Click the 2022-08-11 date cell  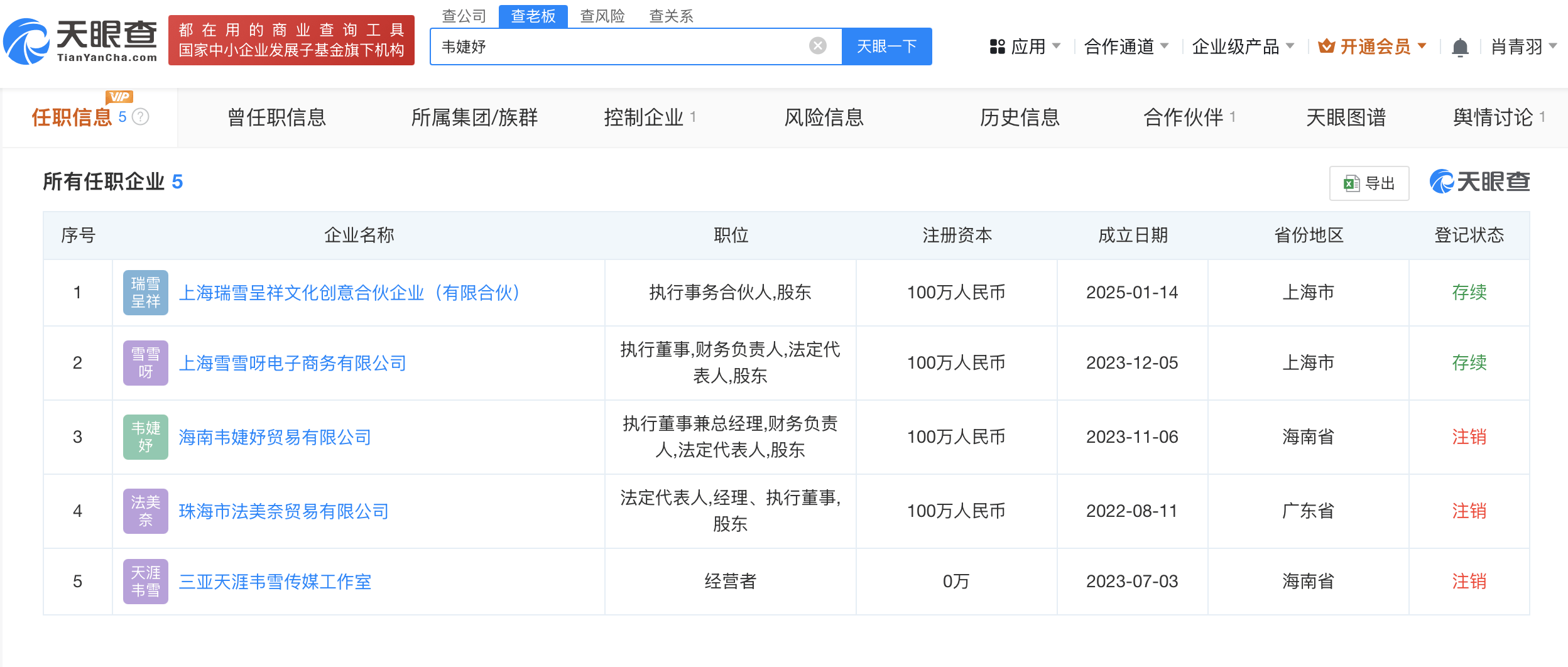coord(1132,511)
